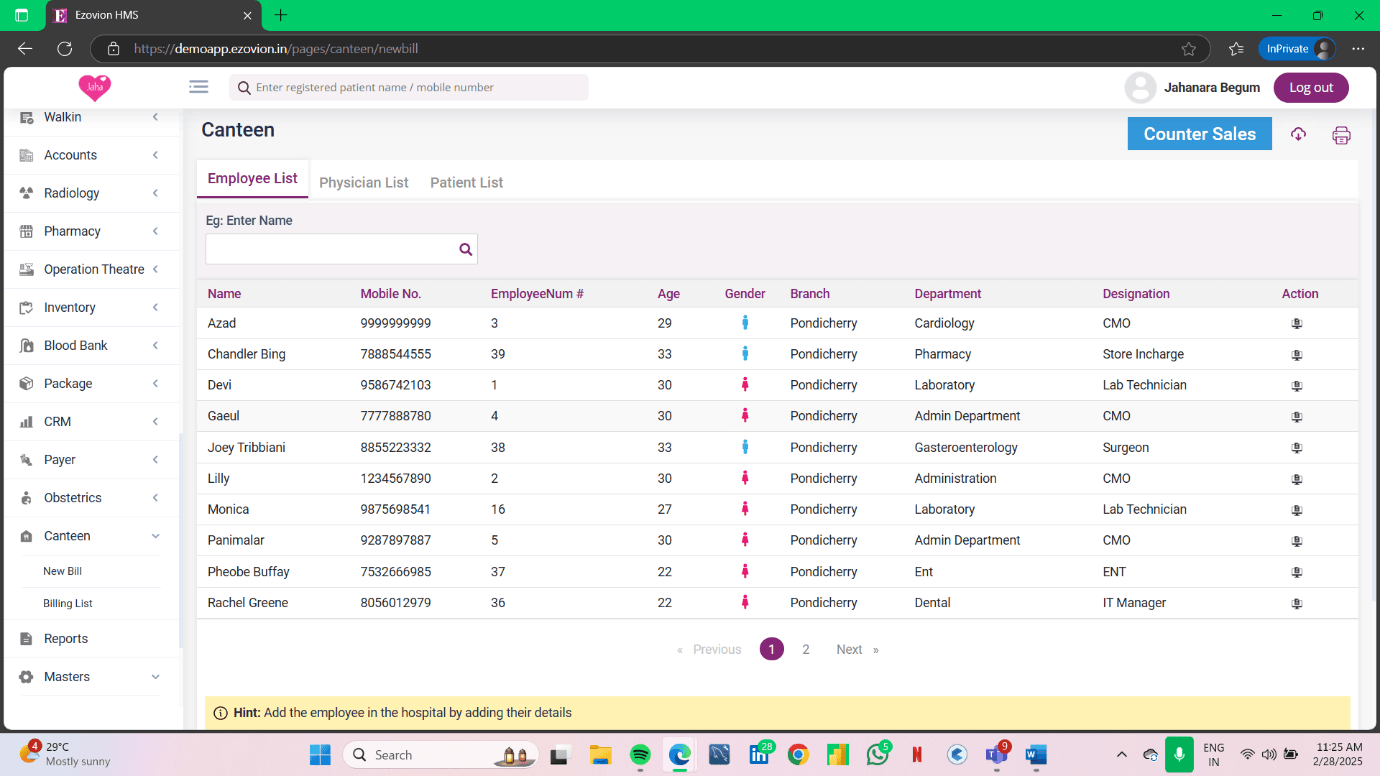
Task: Click the action icon for Azad
Action: [x=1297, y=324]
